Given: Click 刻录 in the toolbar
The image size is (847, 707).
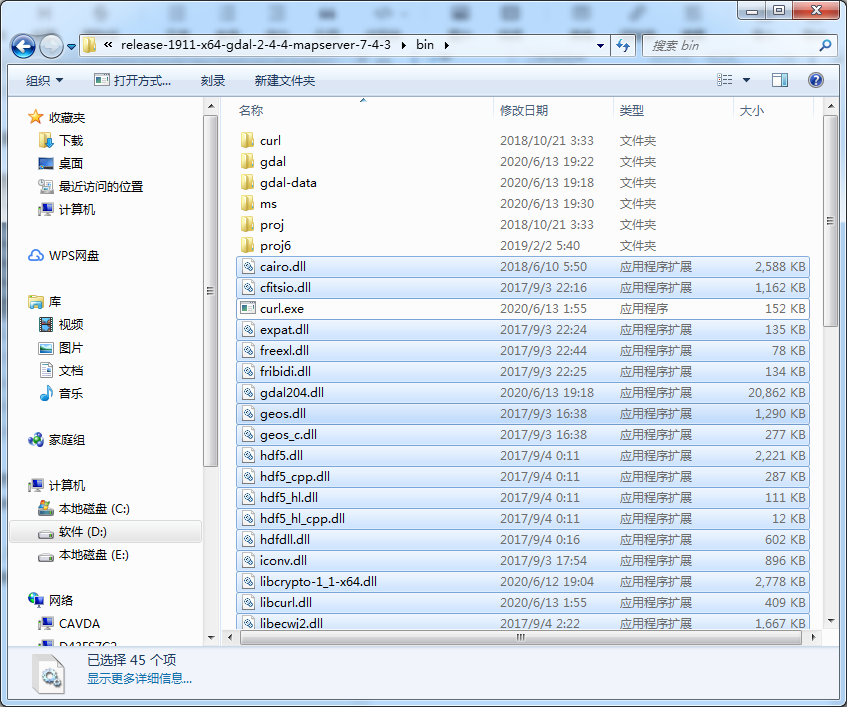Looking at the screenshot, I should point(213,80).
